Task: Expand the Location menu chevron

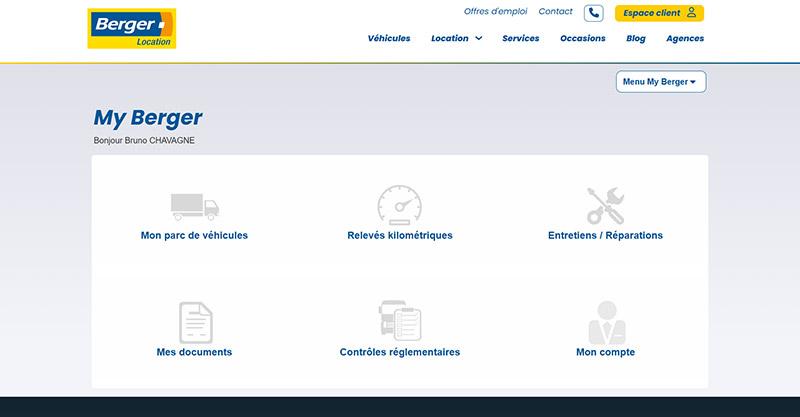Action: click(479, 38)
